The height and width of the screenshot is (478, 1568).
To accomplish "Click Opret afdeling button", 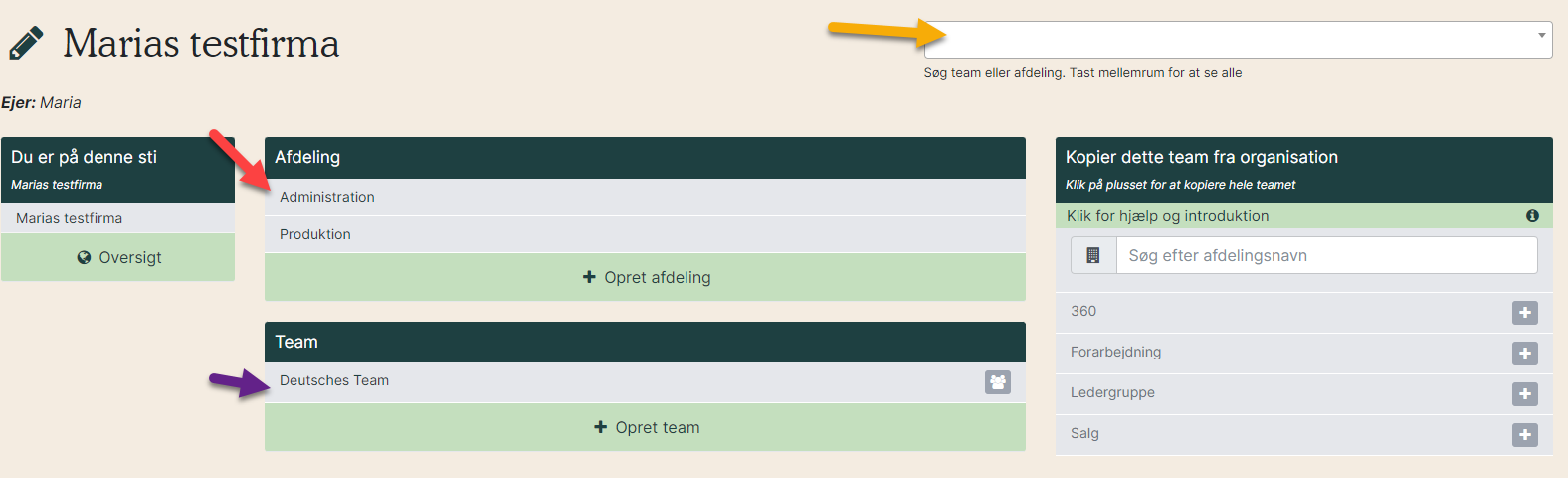I will click(x=645, y=277).
